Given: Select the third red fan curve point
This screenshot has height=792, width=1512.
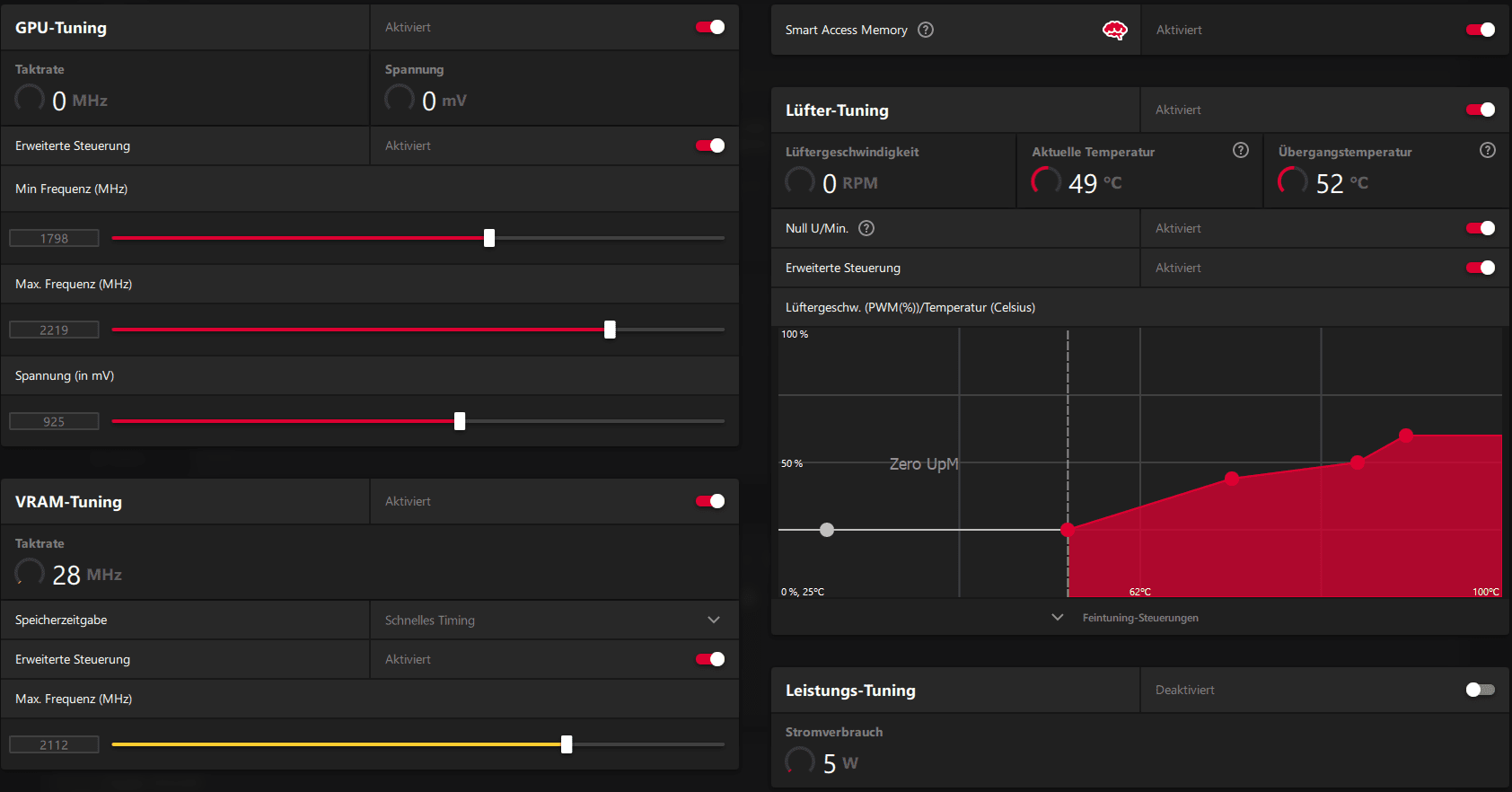Looking at the screenshot, I should (1358, 462).
